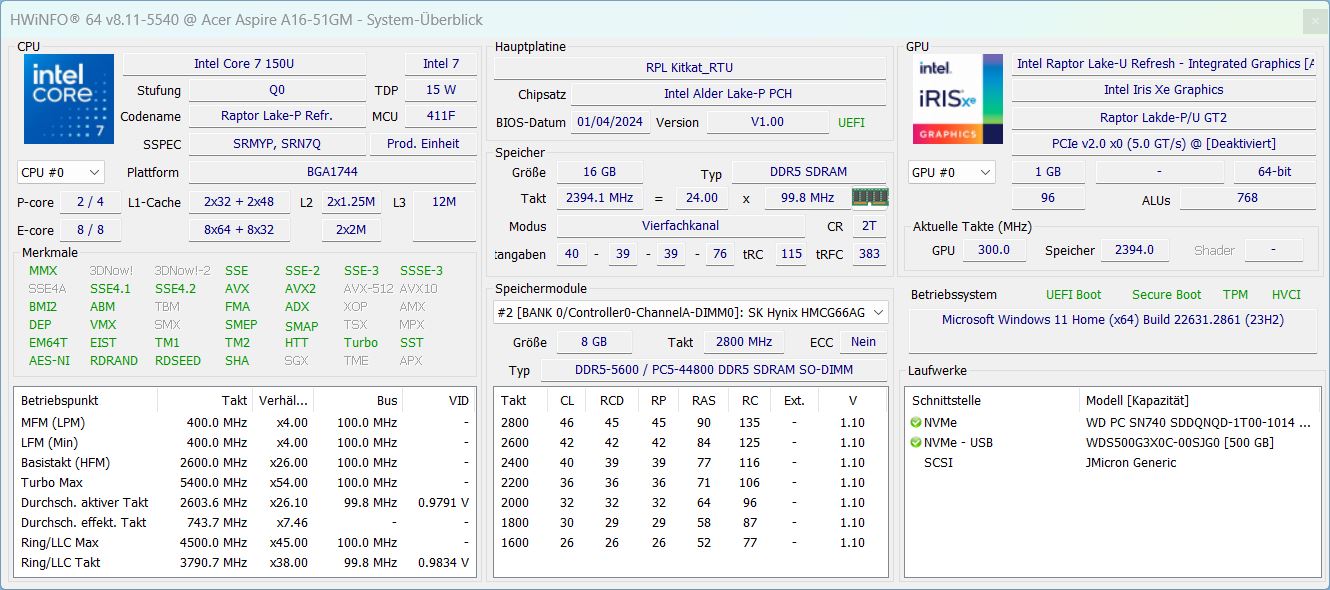Click the SRMYP, SRN7Q SSPEC field

click(277, 143)
